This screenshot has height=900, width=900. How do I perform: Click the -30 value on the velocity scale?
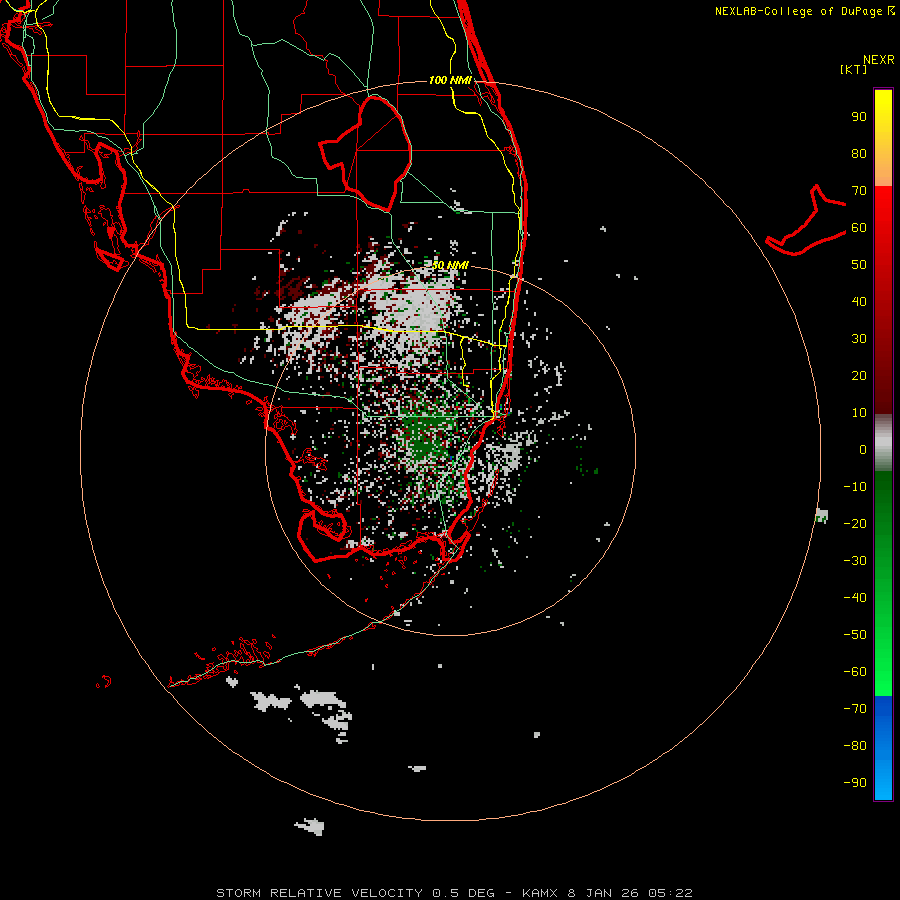[x=855, y=561]
